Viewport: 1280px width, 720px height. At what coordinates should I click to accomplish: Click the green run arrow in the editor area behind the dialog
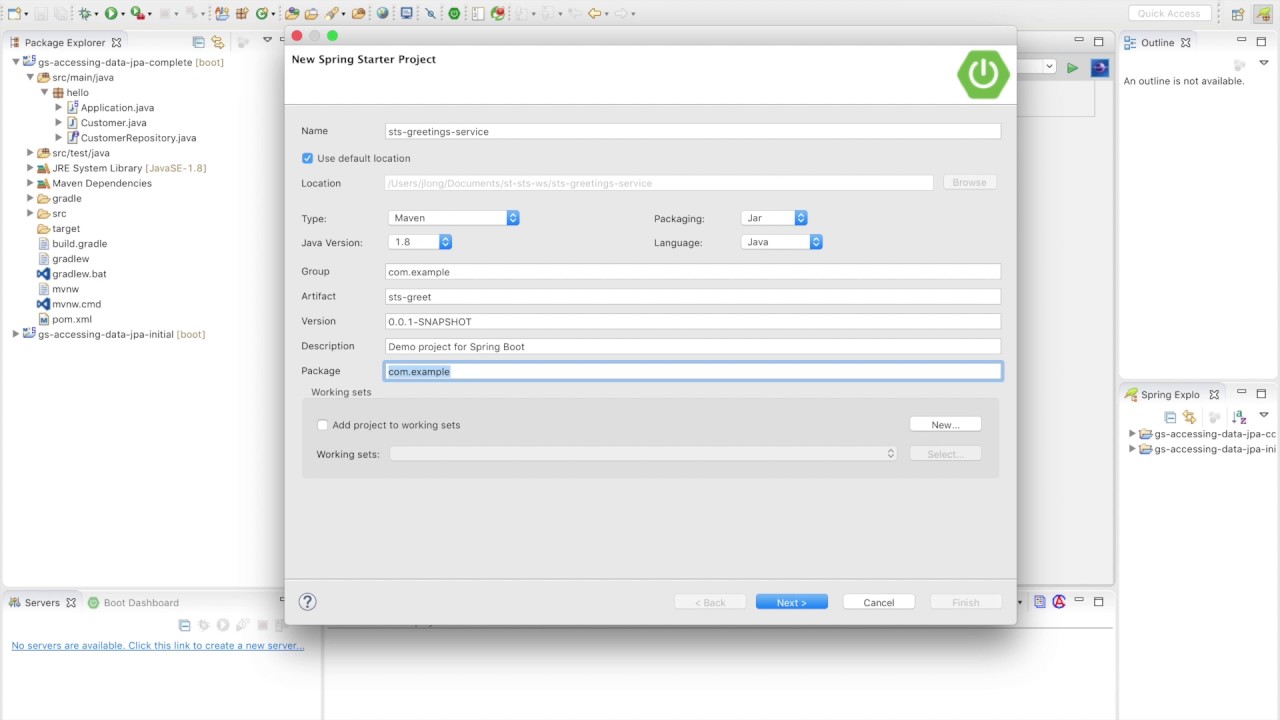click(x=1072, y=67)
